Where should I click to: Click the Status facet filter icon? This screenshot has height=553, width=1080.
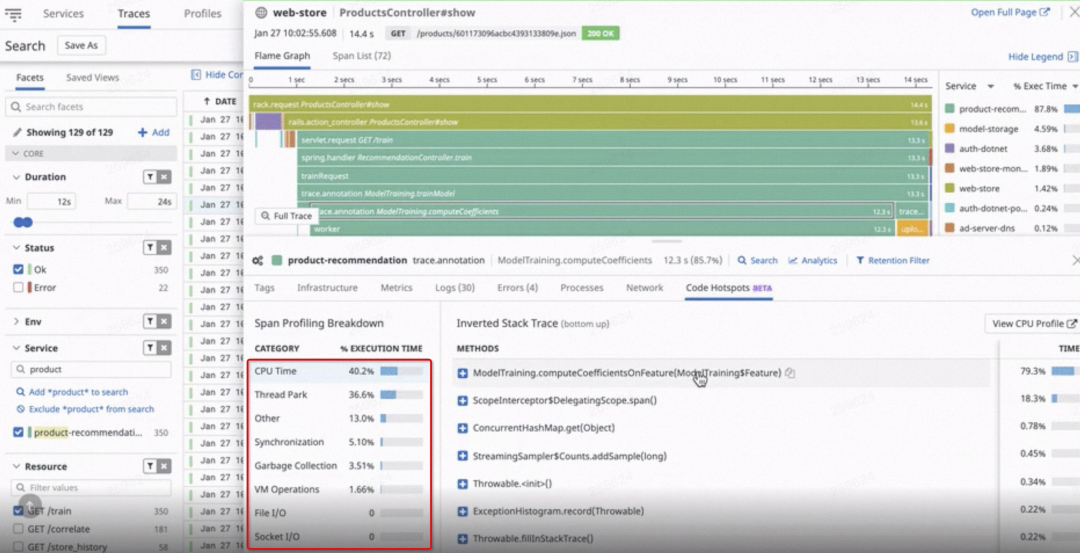(149, 247)
